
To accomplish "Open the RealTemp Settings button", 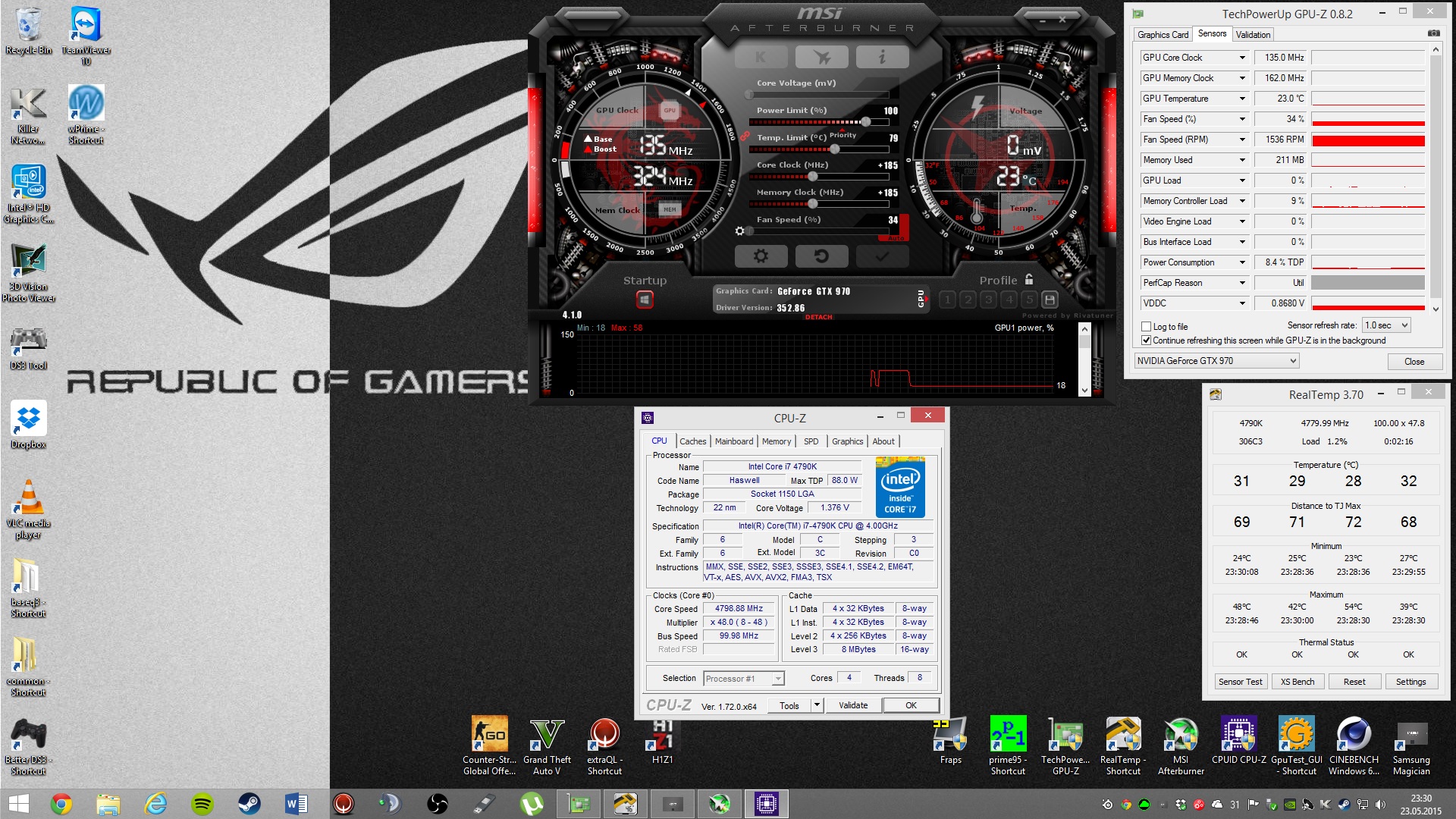I will click(x=1411, y=682).
